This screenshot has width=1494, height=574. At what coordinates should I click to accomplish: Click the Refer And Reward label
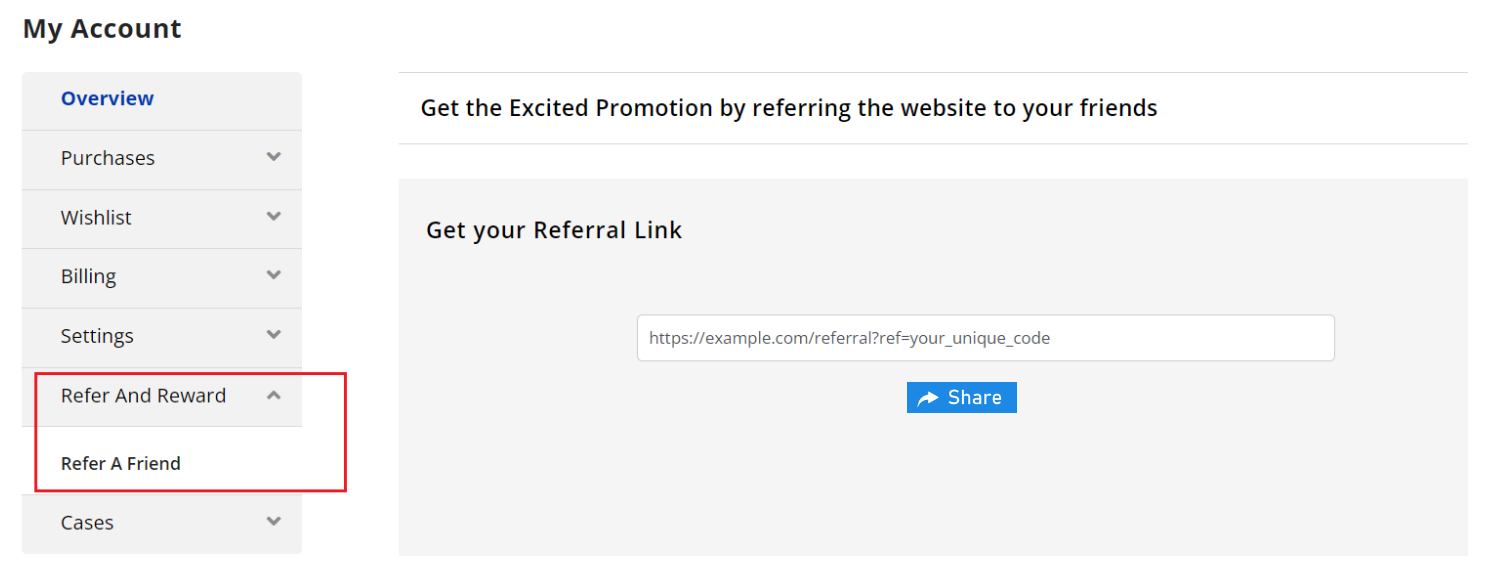[143, 396]
